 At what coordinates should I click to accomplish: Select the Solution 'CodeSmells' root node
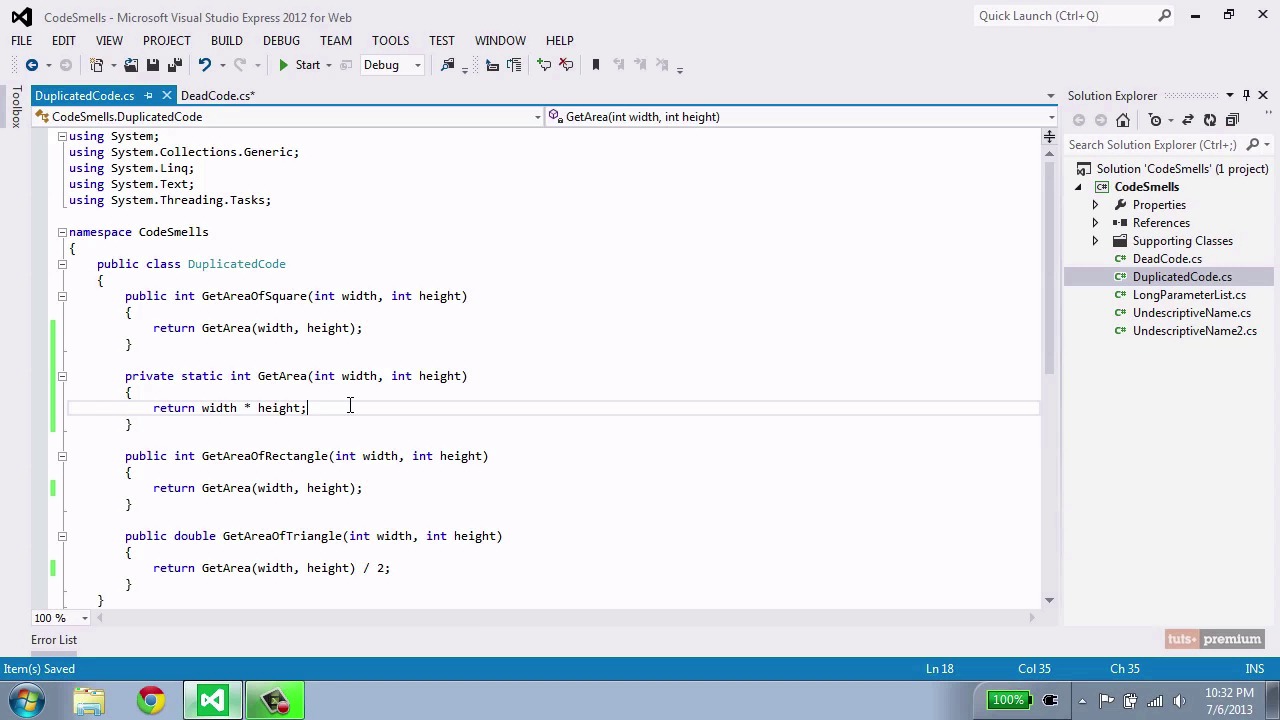[1182, 169]
